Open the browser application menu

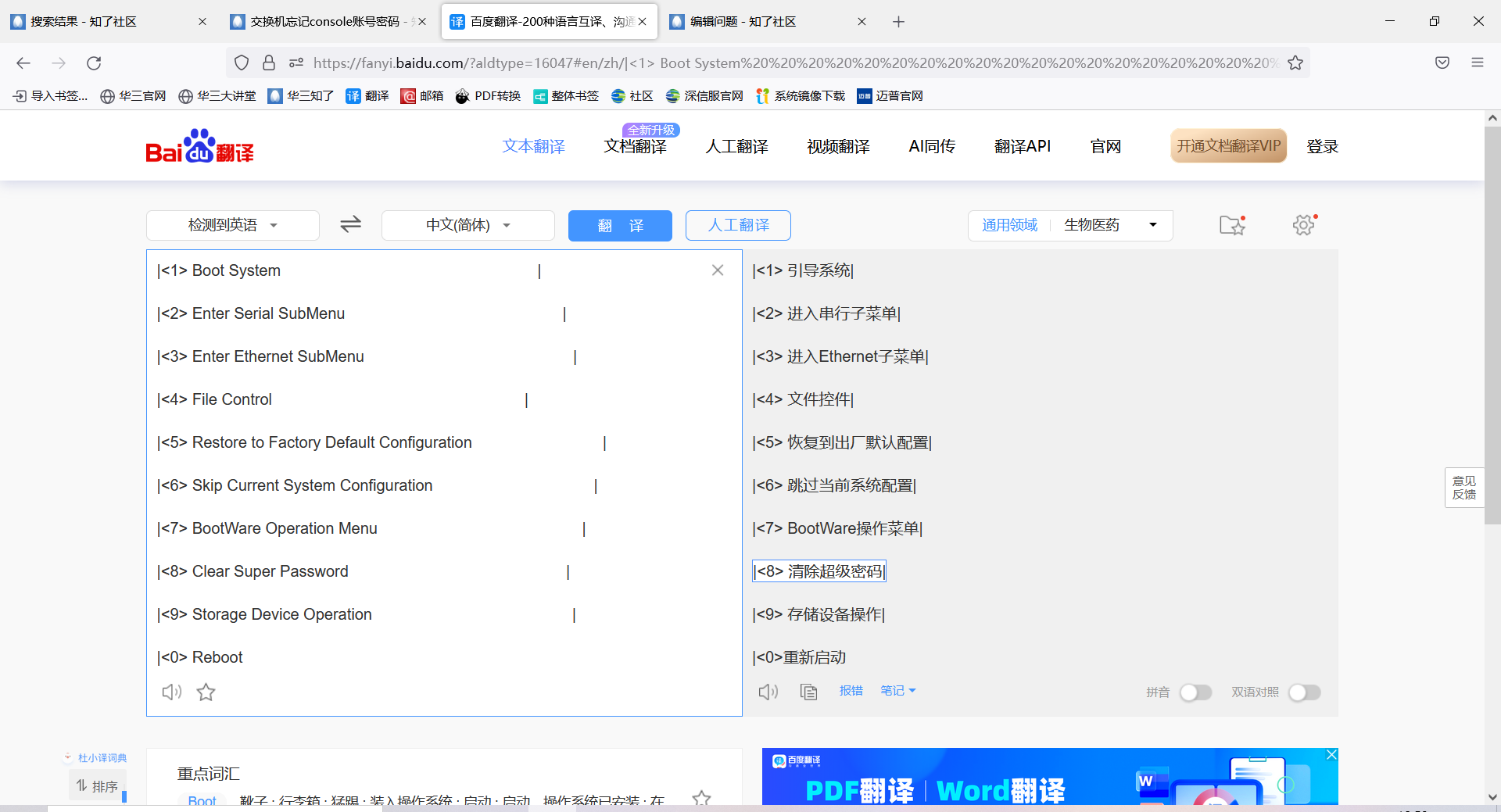[1478, 63]
